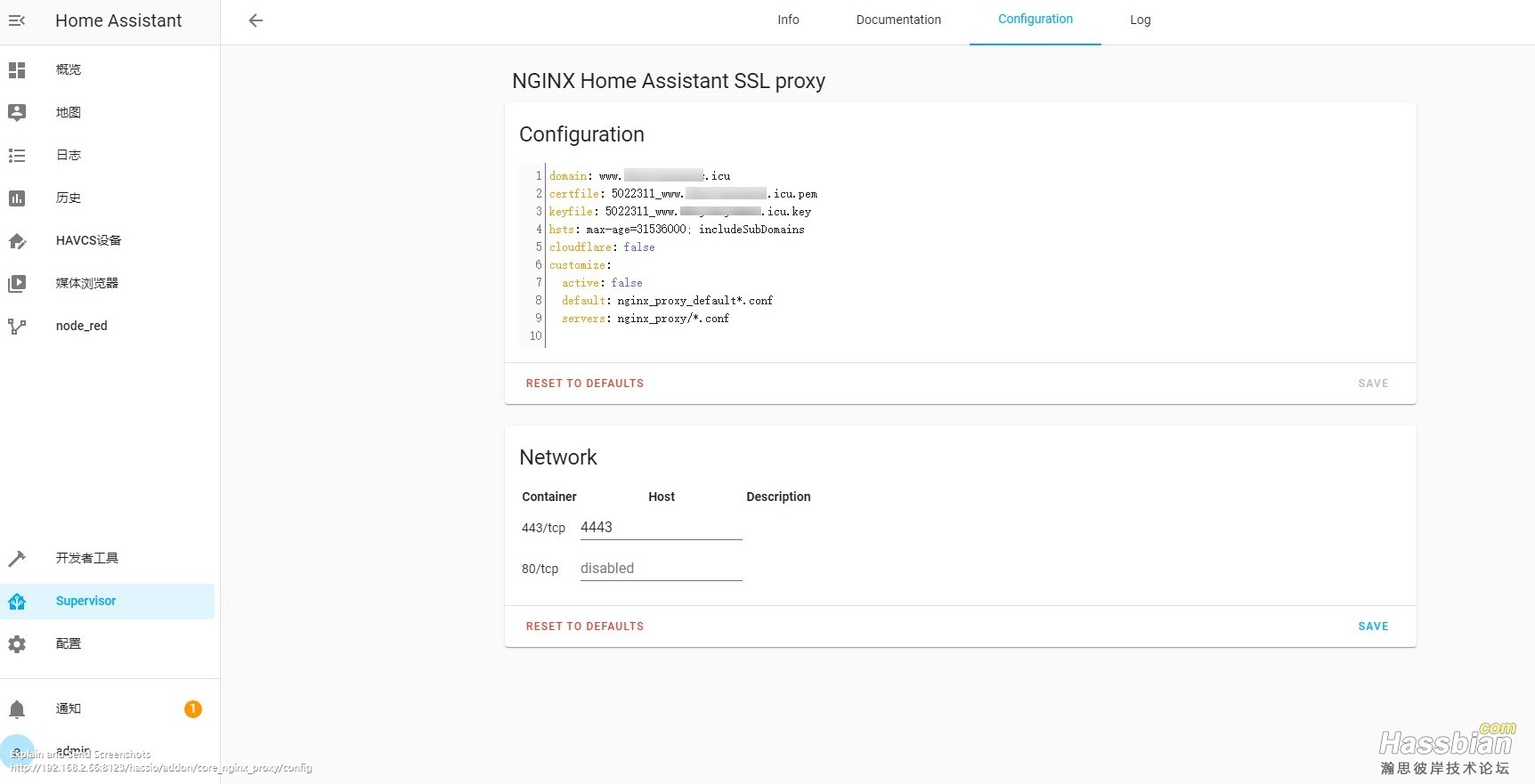This screenshot has width=1535, height=784.
Task: Reset Network card to defaults
Action: point(585,626)
